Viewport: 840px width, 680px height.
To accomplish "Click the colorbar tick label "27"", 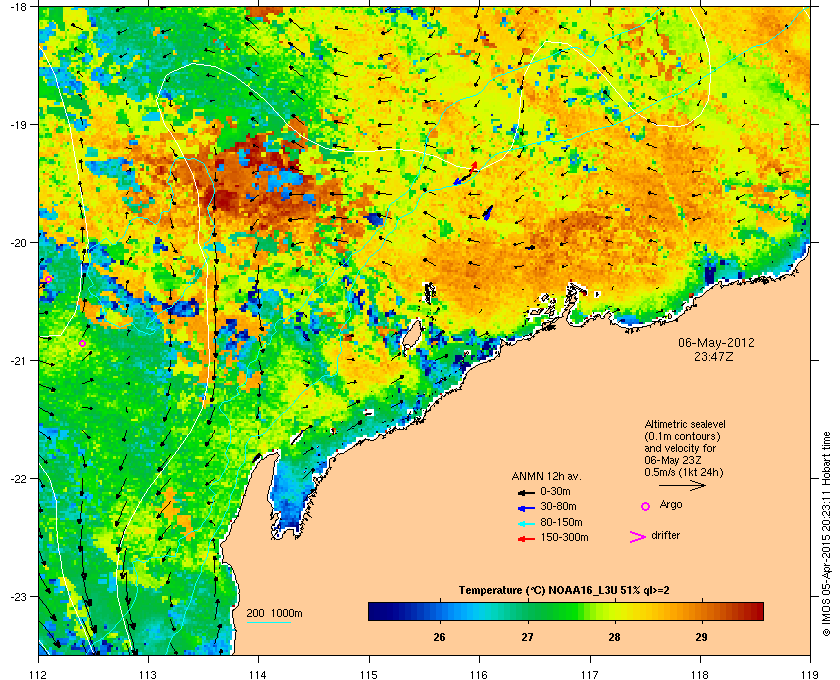I will [x=528, y=637].
